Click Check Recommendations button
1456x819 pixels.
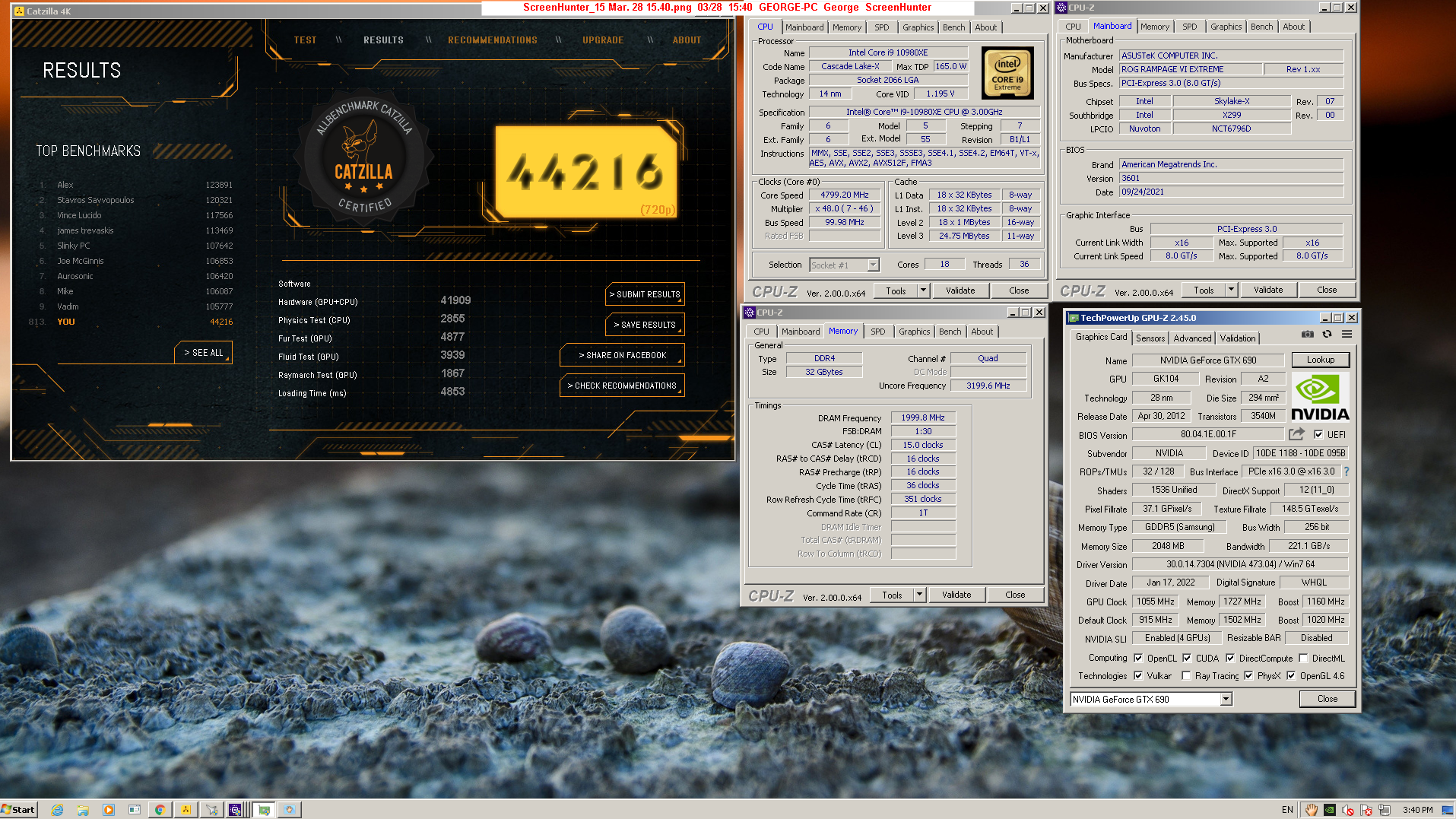622,386
